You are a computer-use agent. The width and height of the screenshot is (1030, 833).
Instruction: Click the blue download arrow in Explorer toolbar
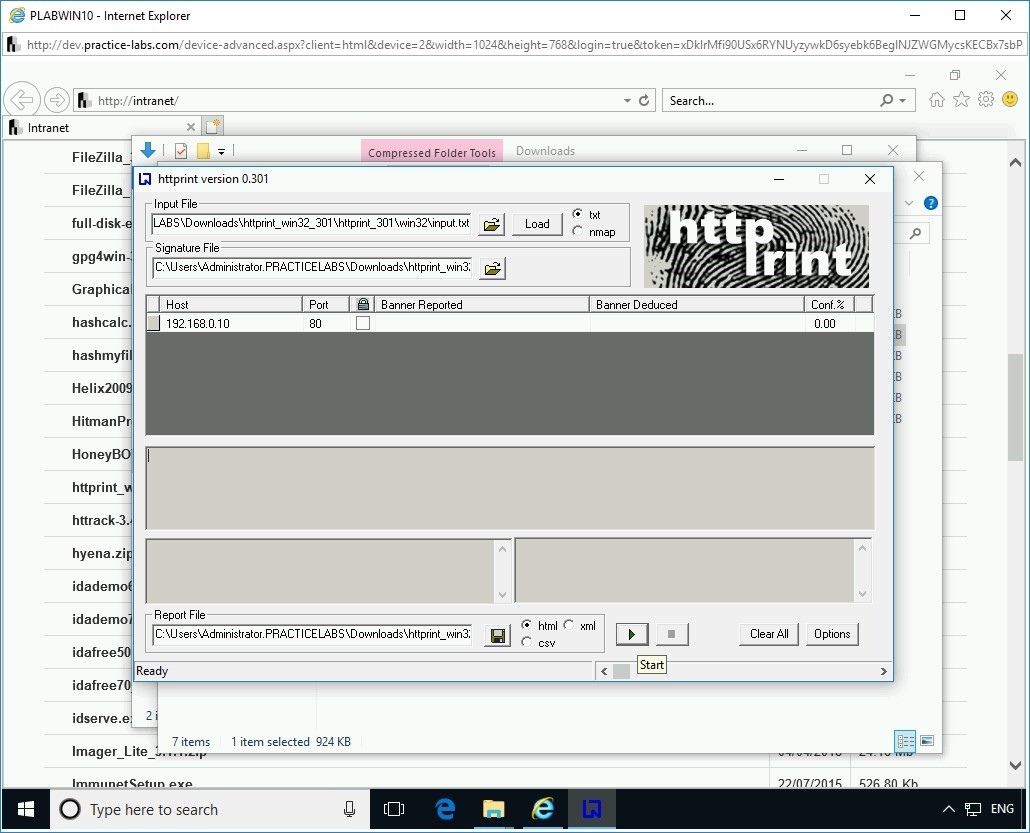click(148, 150)
